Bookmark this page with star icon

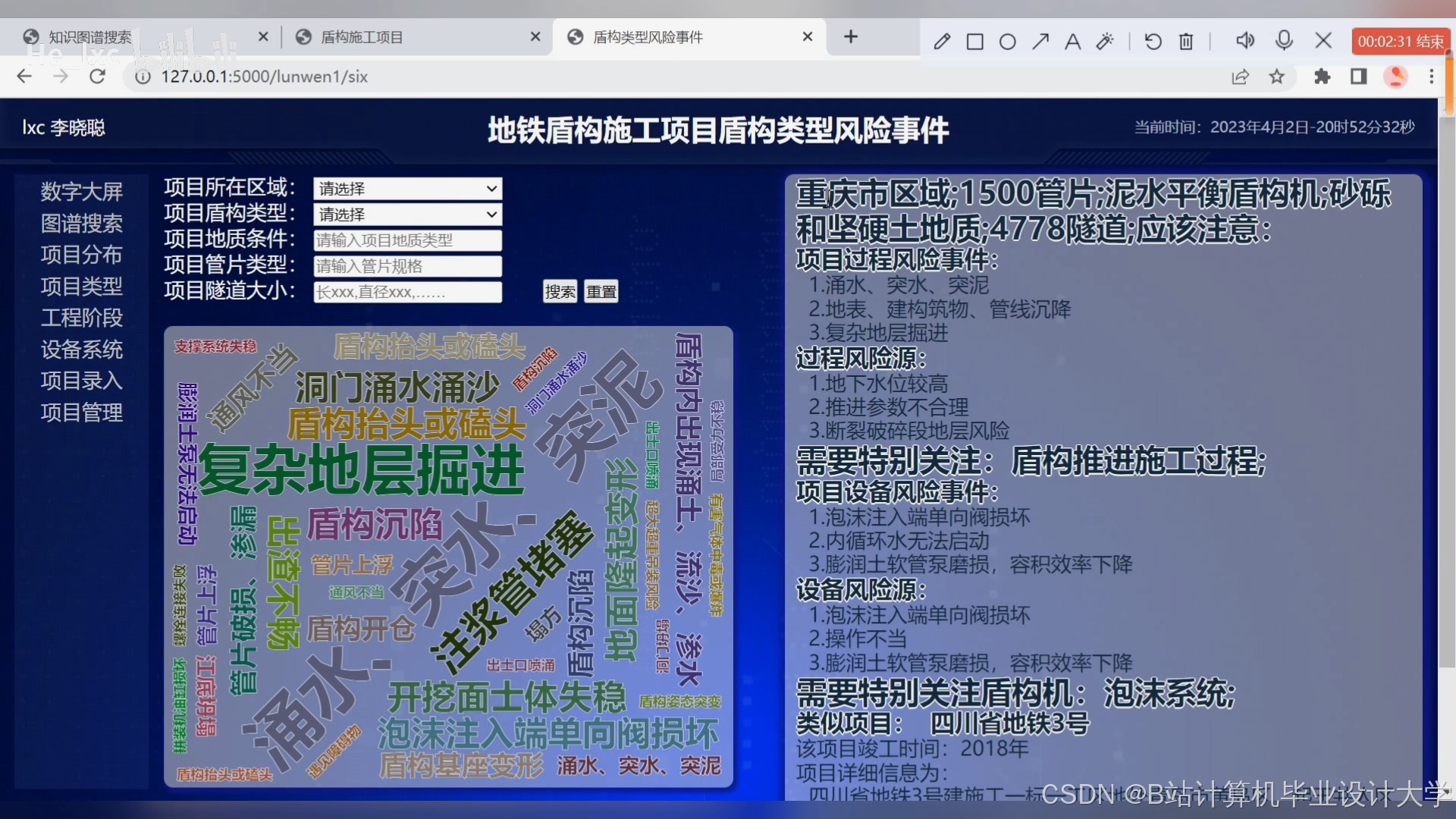point(1277,77)
